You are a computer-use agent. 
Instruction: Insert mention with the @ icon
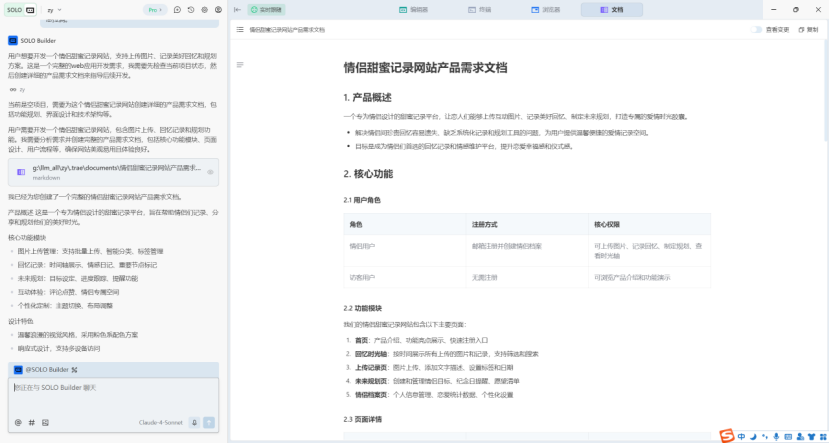point(18,422)
